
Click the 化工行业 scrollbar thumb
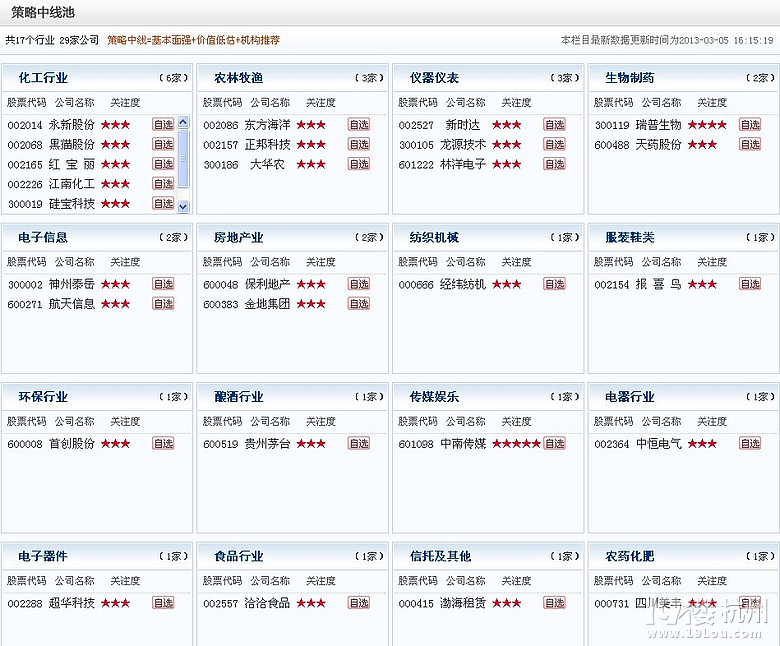tap(183, 158)
